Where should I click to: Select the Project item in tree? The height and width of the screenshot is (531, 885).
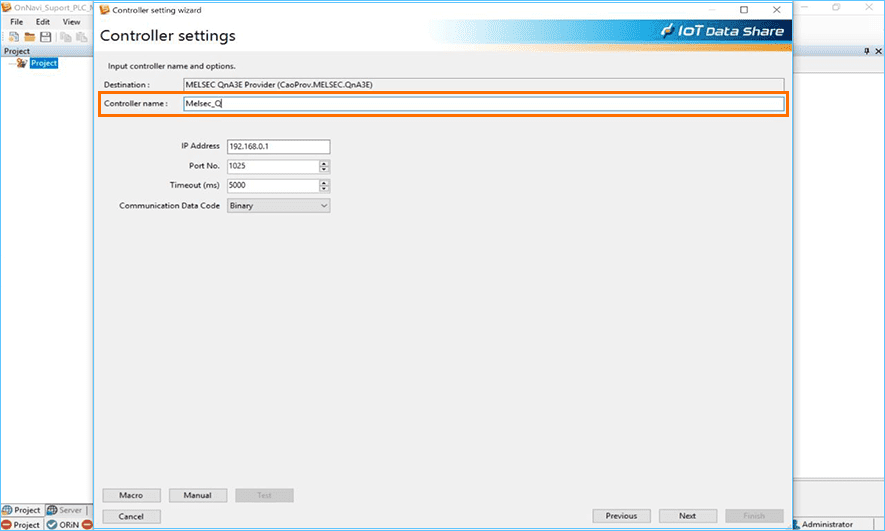click(44, 63)
